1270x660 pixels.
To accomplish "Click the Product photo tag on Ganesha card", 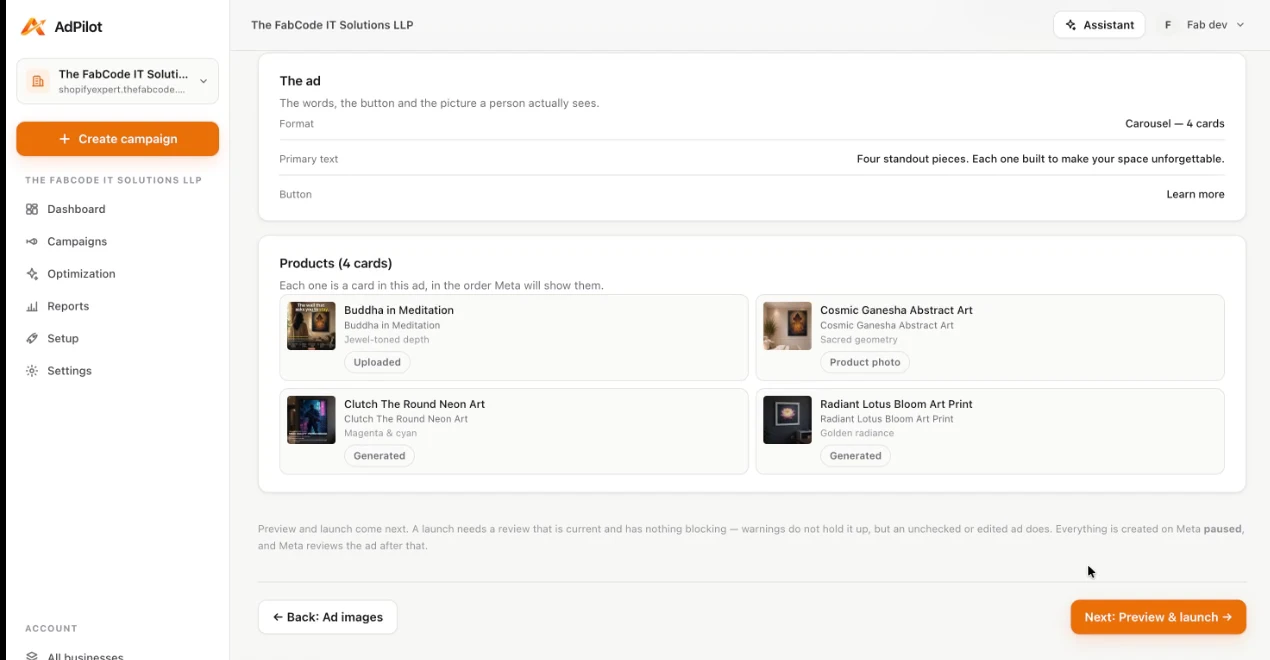I will (865, 362).
